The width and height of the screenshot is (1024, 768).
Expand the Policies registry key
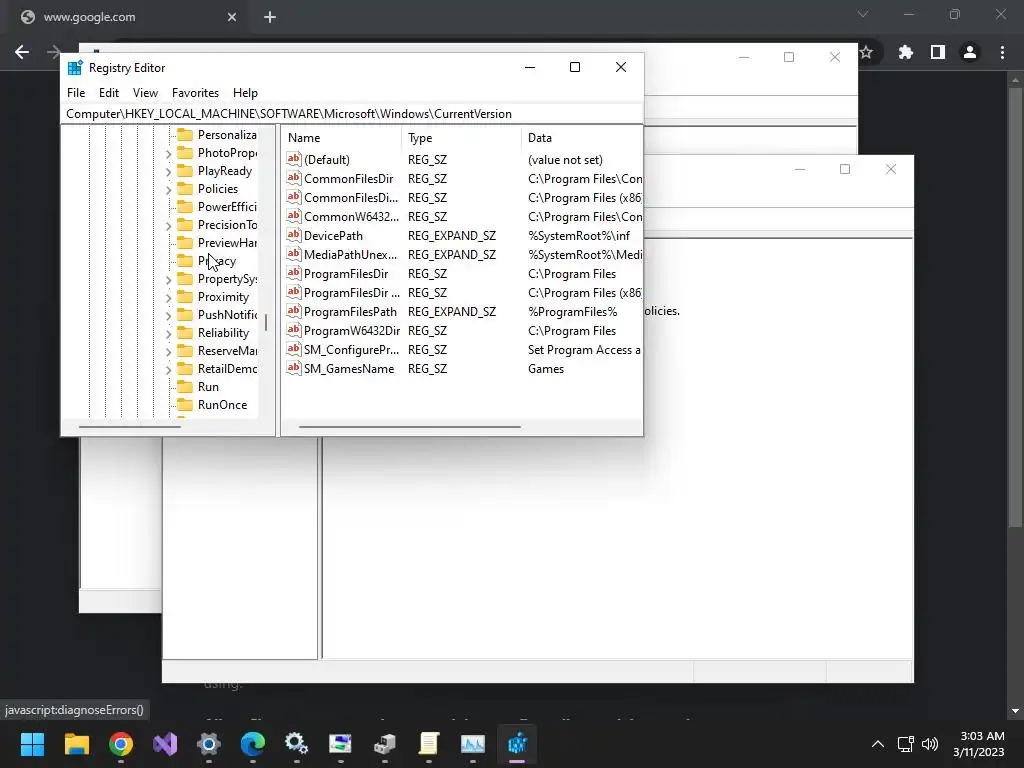[168, 189]
